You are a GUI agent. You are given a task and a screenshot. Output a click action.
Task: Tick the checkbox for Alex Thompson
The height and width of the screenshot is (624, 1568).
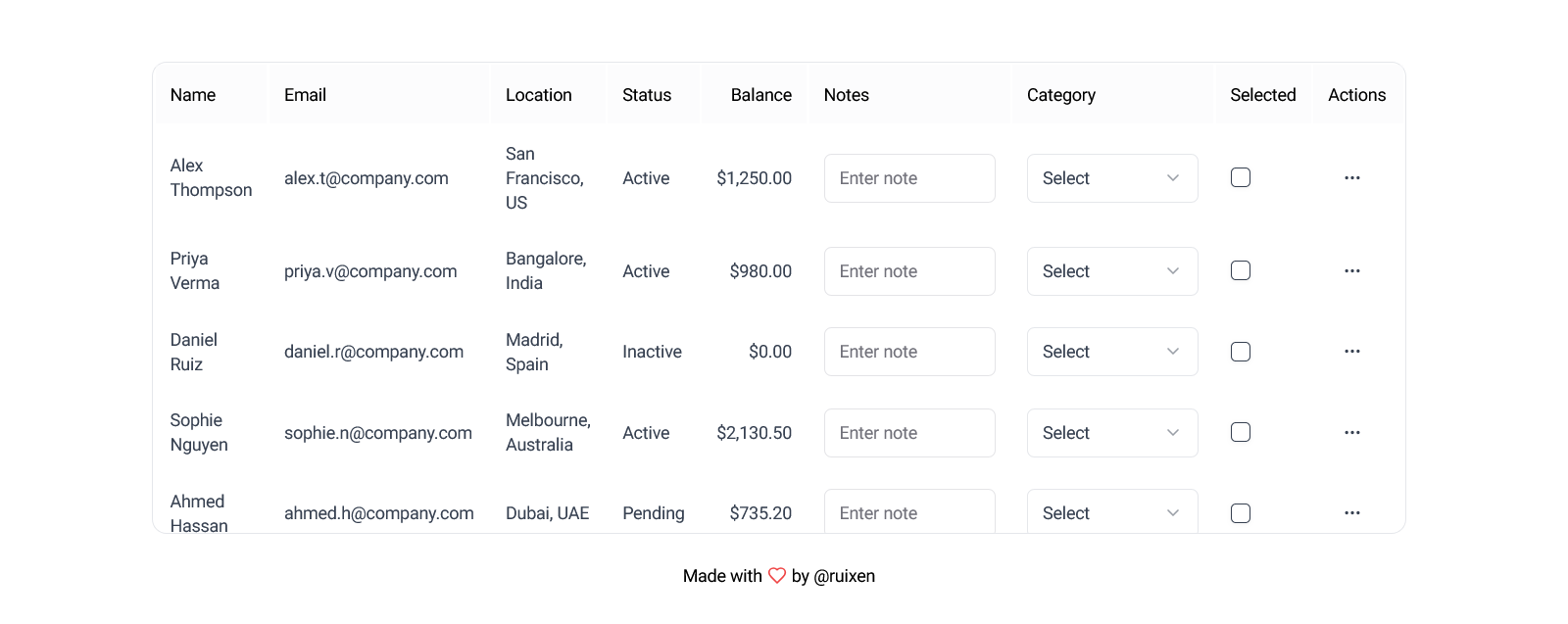1241,177
